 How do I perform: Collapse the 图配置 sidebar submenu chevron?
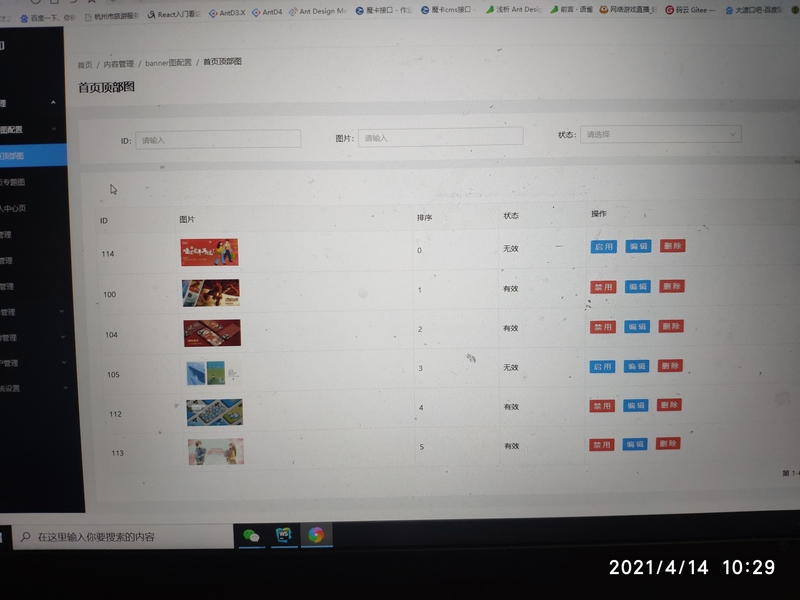click(x=54, y=129)
